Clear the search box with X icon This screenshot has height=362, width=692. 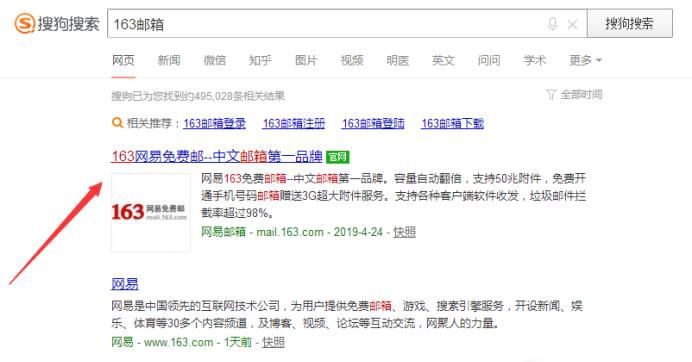(x=572, y=24)
